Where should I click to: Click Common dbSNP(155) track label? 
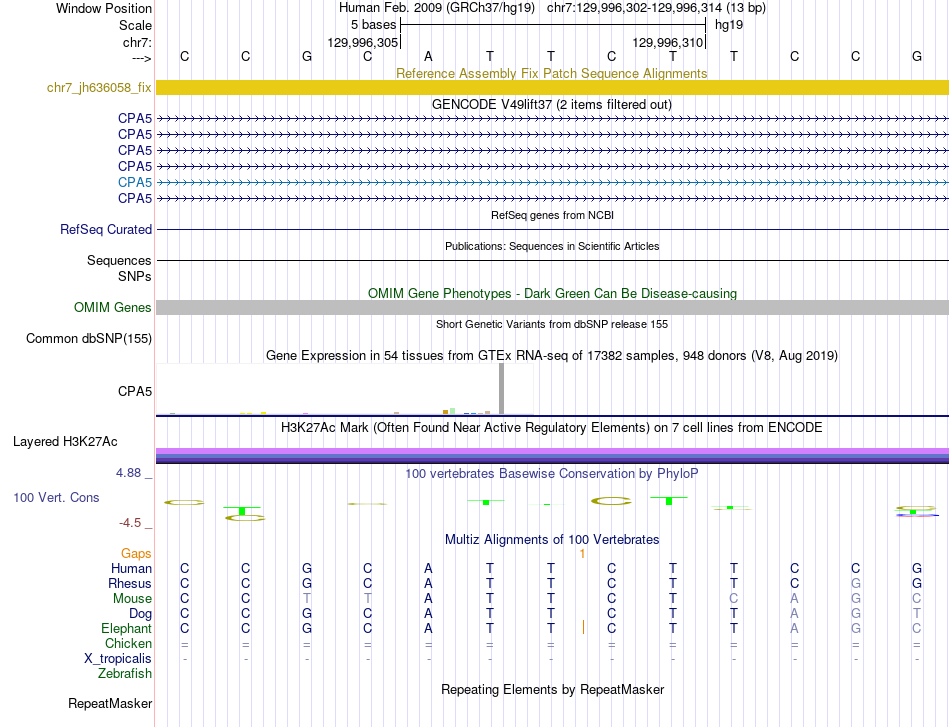pos(88,338)
